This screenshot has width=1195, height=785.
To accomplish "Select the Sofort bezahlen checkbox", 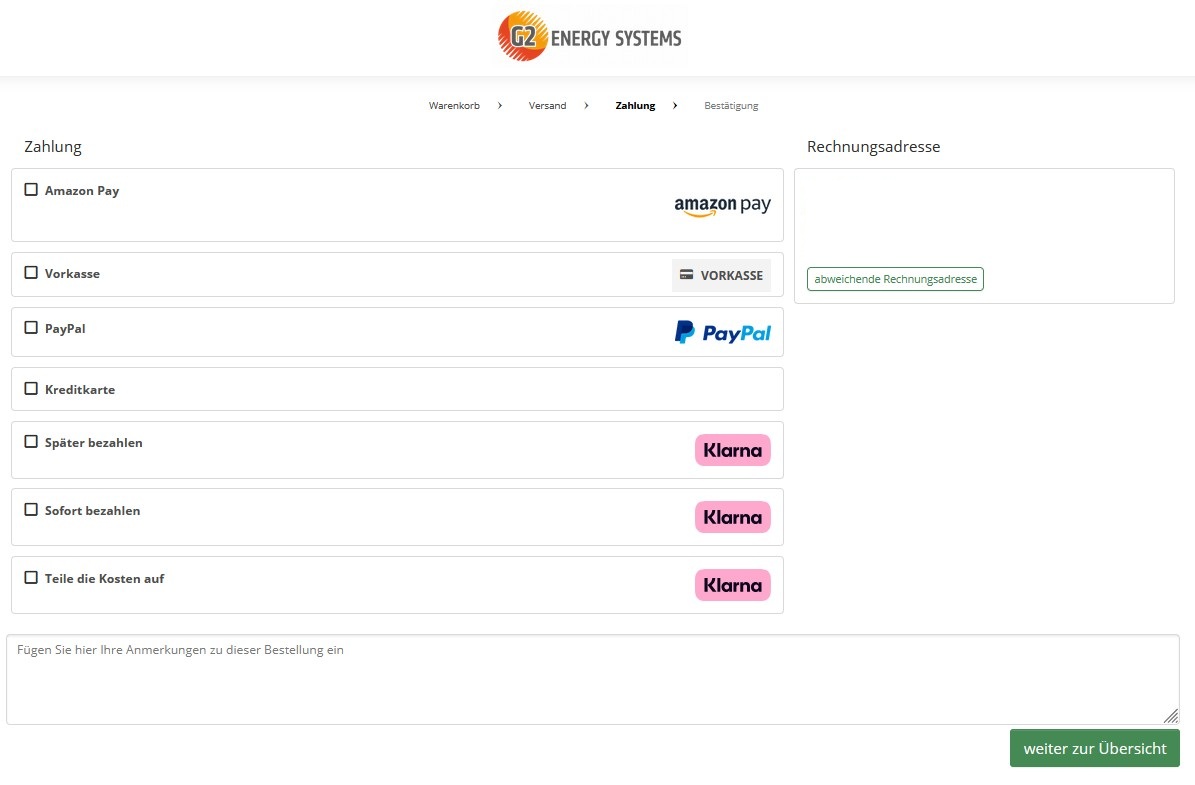I will click(31, 510).
